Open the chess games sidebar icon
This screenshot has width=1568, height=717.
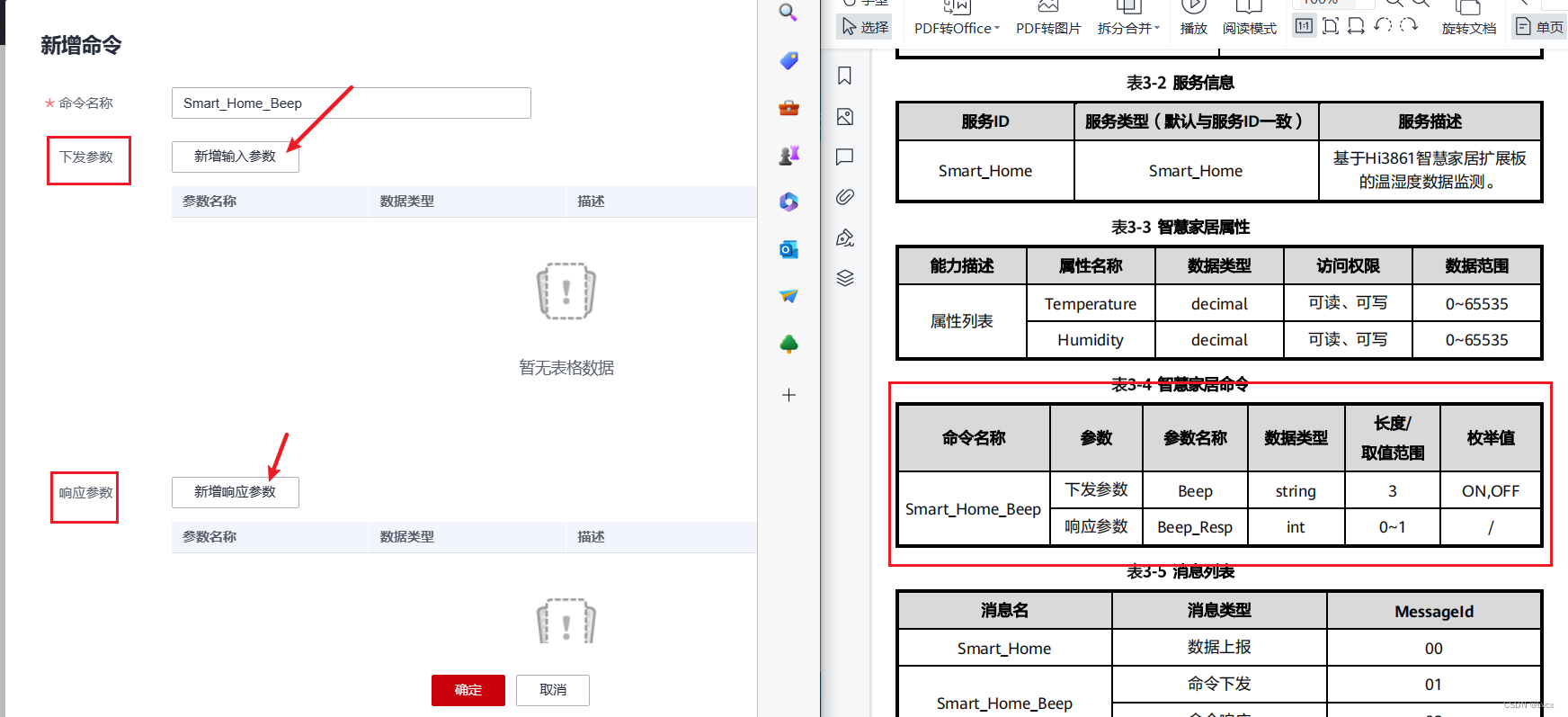(x=788, y=155)
